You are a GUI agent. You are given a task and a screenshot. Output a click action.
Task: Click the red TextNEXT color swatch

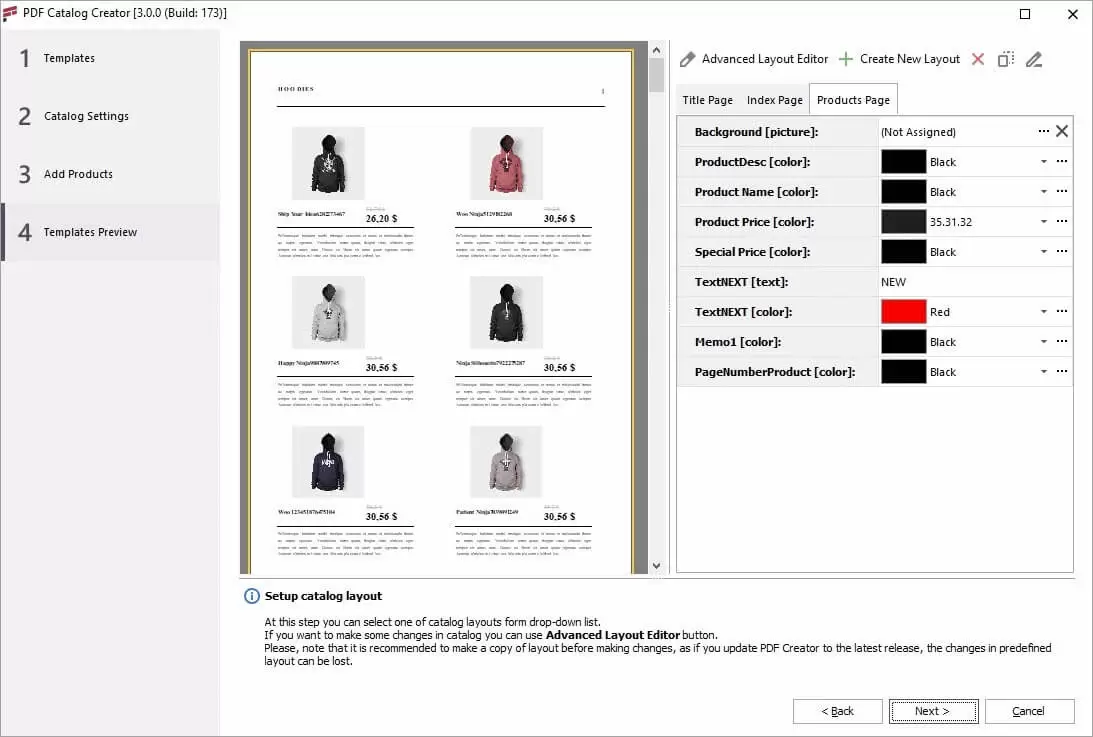coord(903,312)
